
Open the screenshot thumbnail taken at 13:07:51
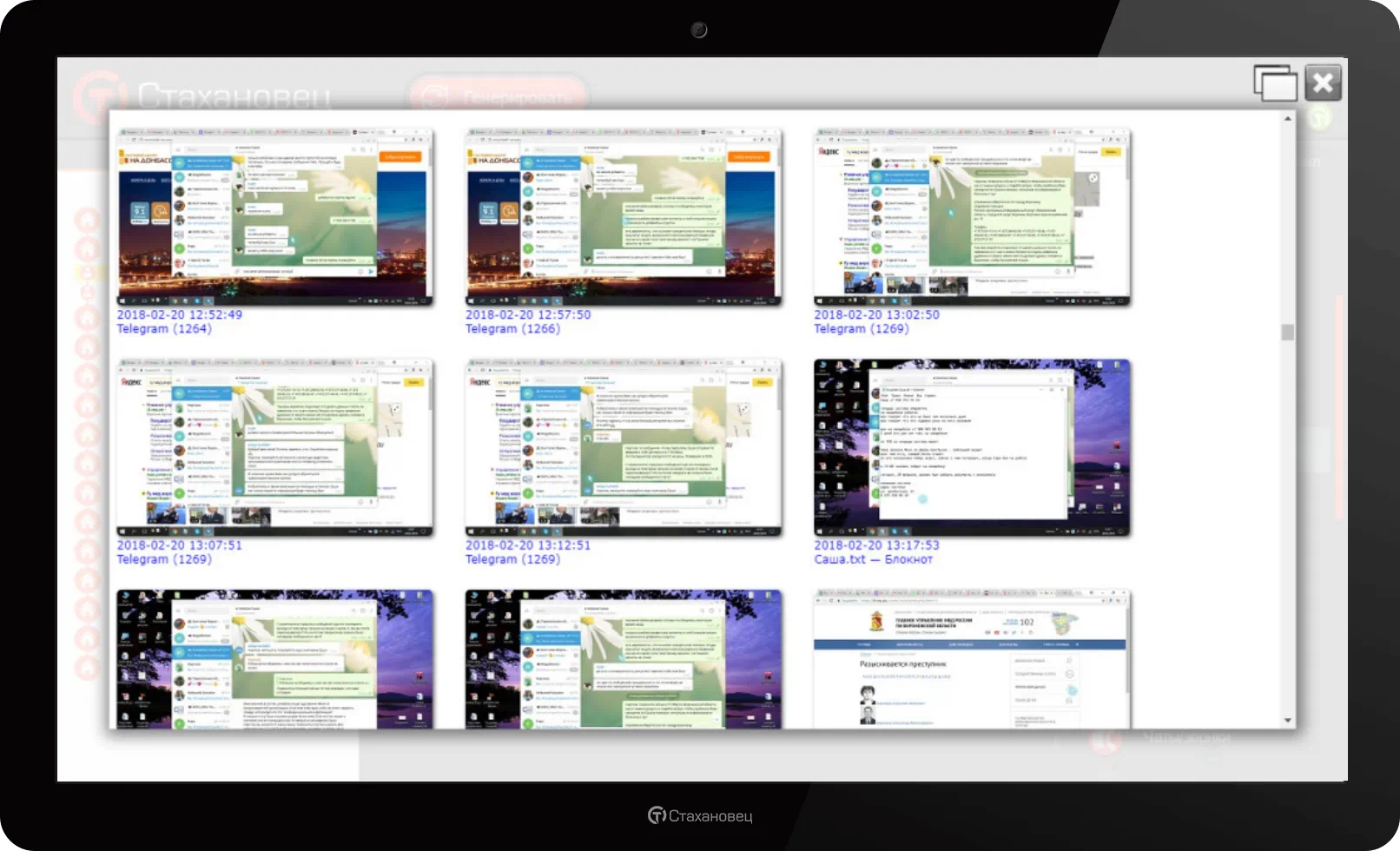click(x=275, y=447)
